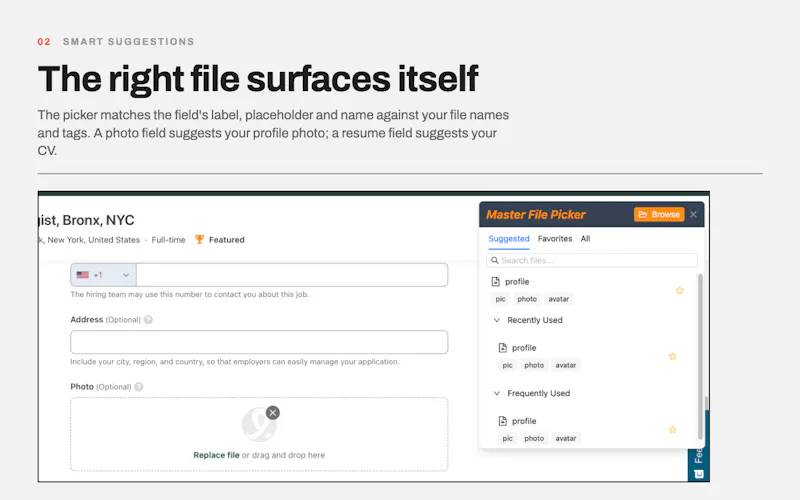Star the top suggested profile file

[680, 290]
